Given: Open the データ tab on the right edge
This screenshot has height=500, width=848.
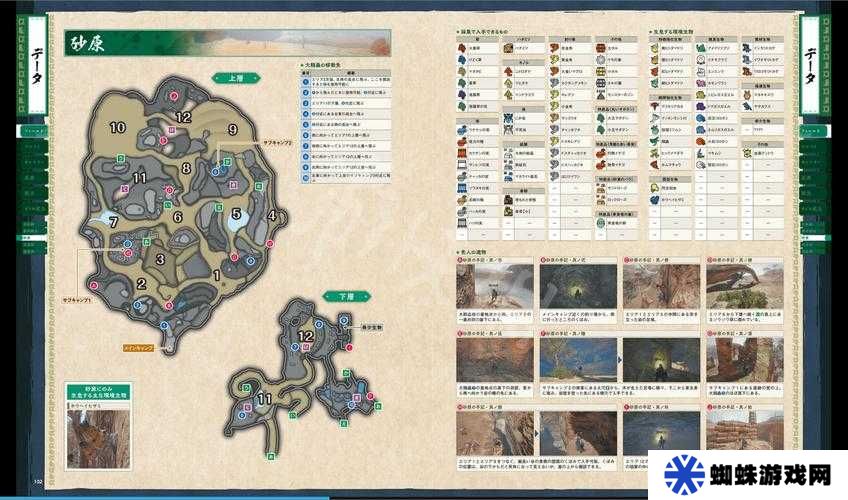Looking at the screenshot, I should point(810,66).
